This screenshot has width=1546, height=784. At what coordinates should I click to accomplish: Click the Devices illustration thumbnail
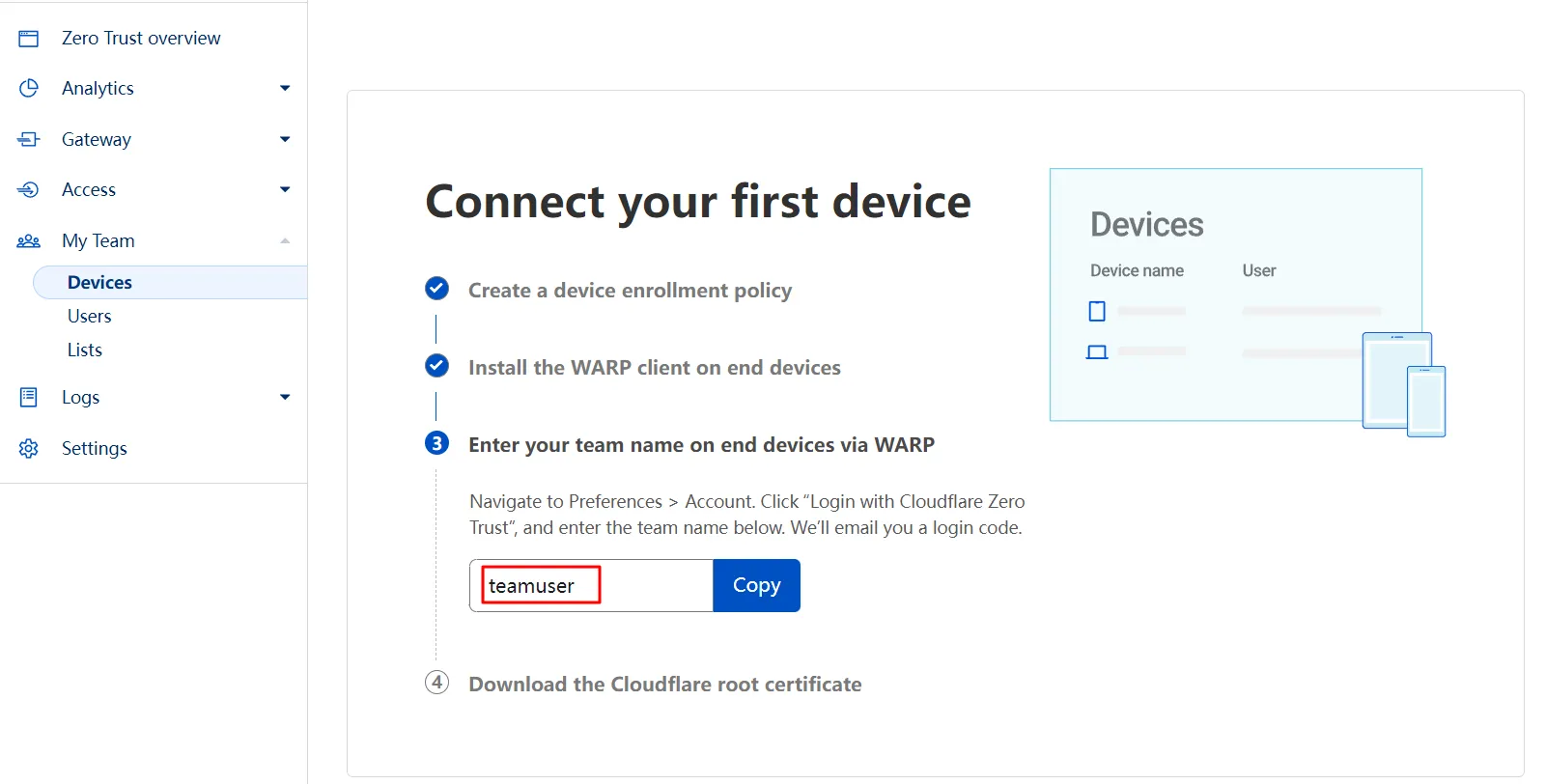click(1248, 302)
